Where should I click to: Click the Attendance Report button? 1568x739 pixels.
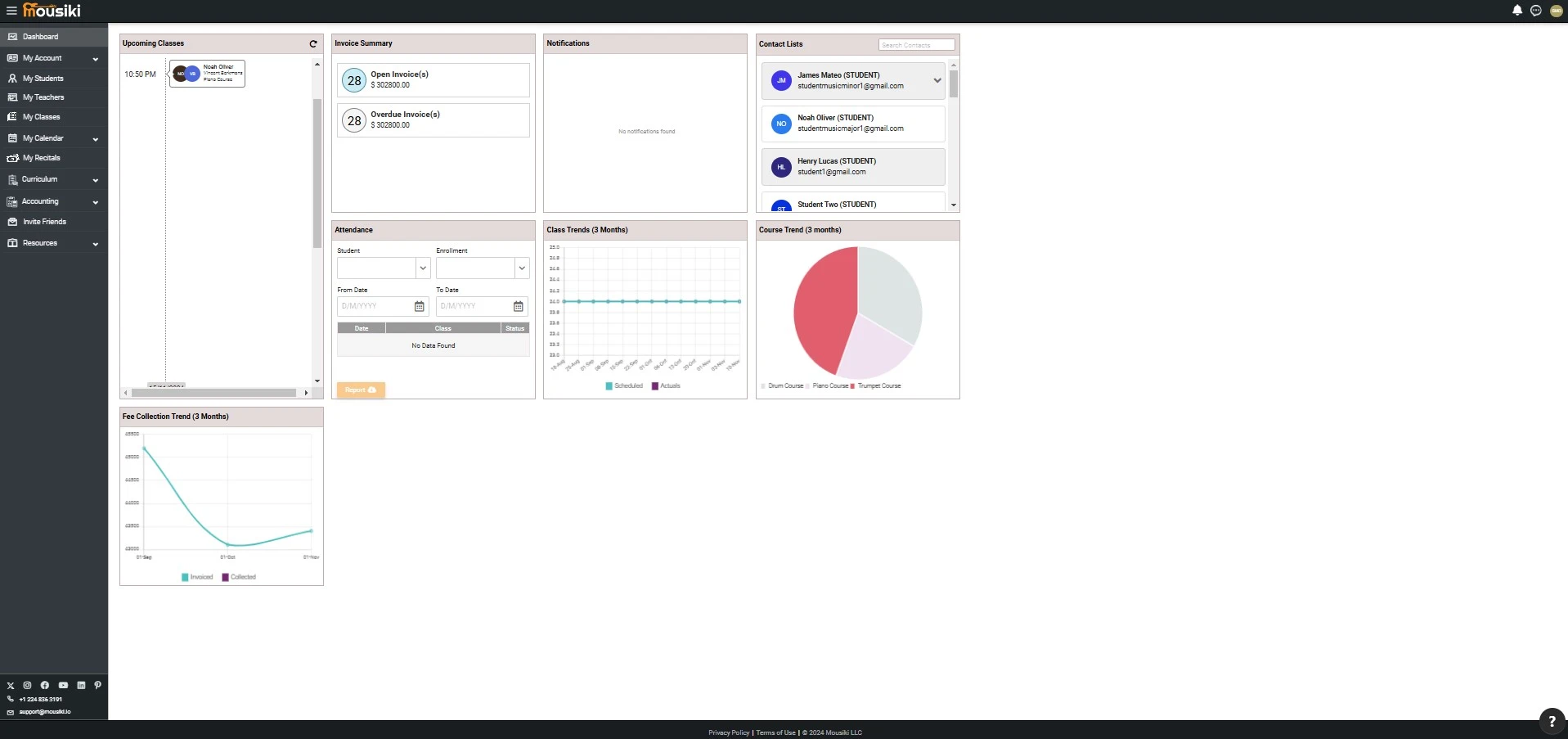(361, 390)
